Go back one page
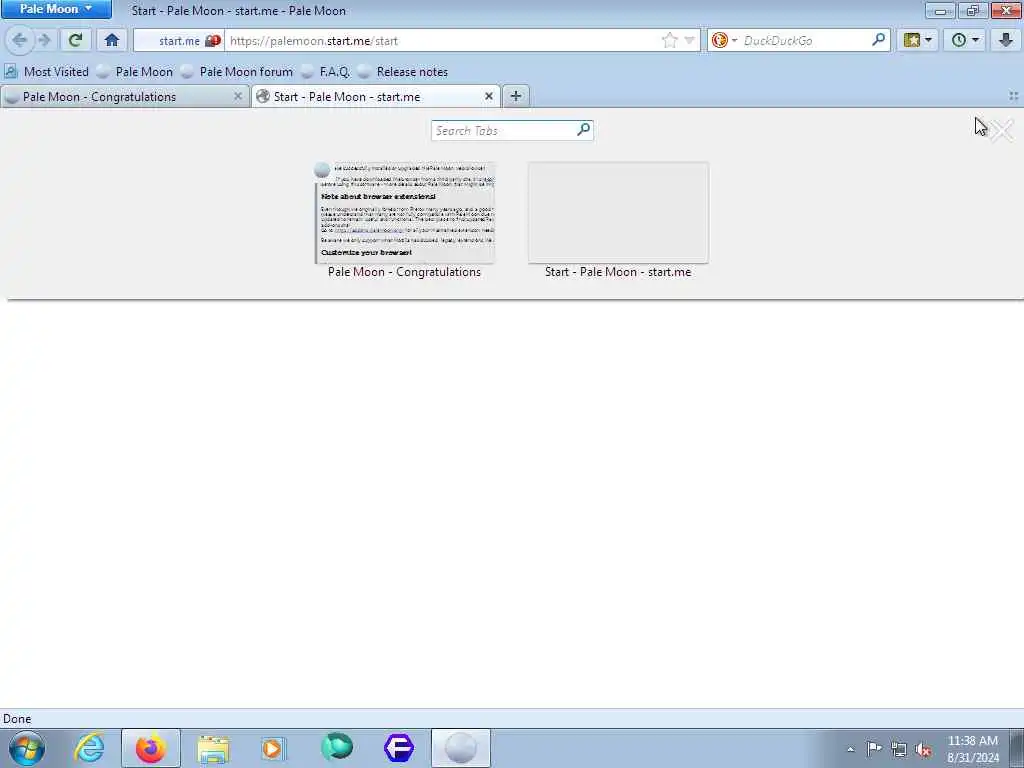Viewport: 1024px width, 768px height. click(20, 40)
